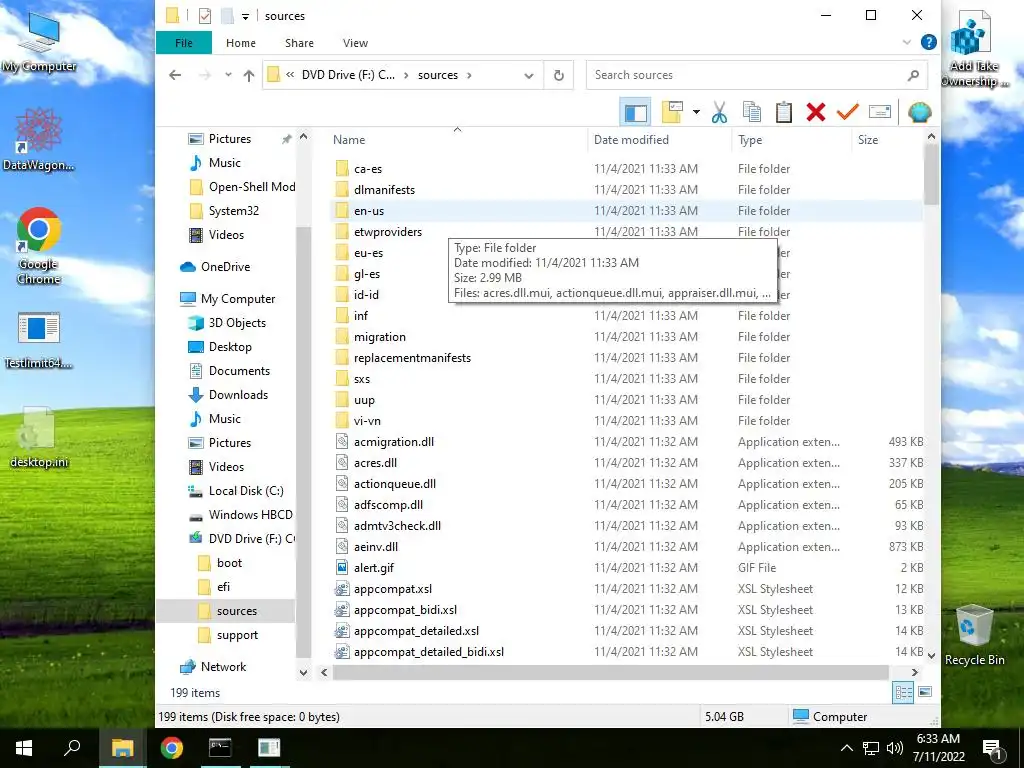Switch to large icons view button

925,692
